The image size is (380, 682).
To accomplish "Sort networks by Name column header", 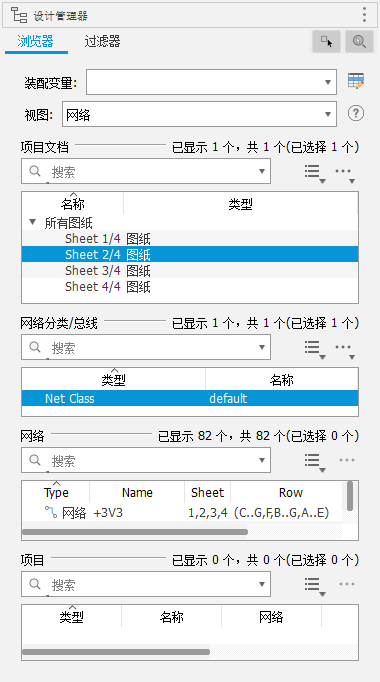I will click(137, 492).
